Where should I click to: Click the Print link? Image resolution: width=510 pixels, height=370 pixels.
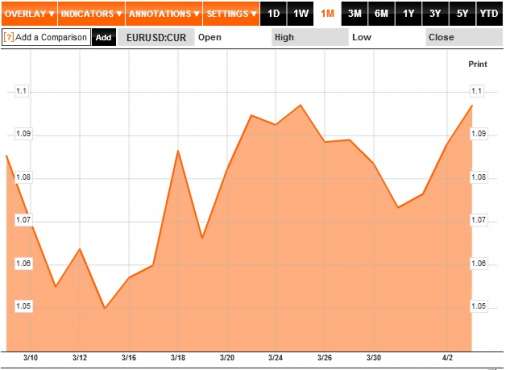[x=478, y=64]
